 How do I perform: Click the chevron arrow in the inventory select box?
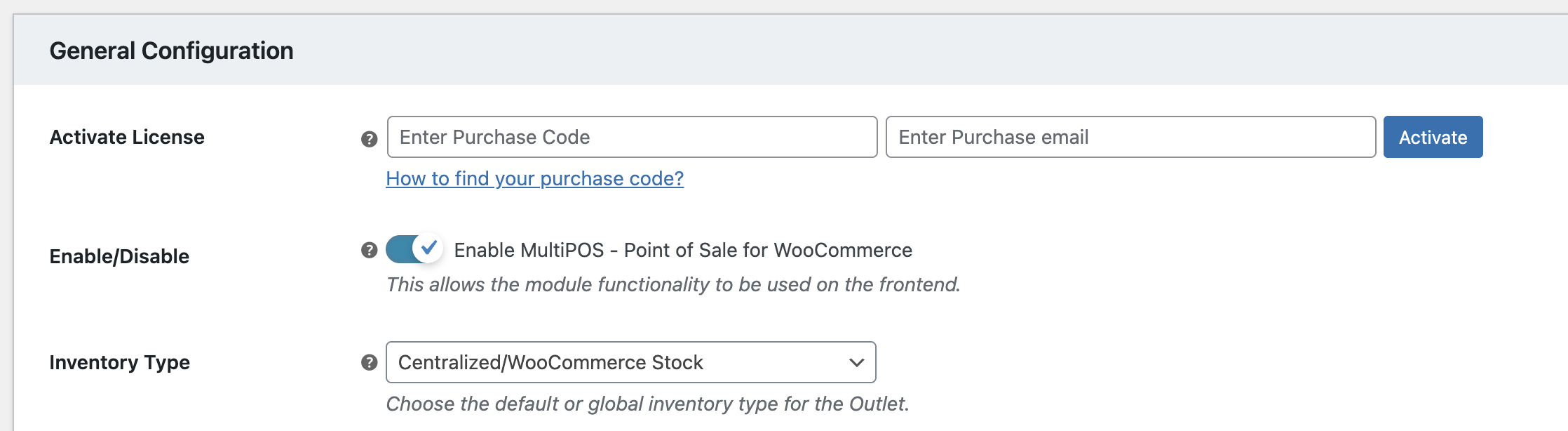(856, 363)
